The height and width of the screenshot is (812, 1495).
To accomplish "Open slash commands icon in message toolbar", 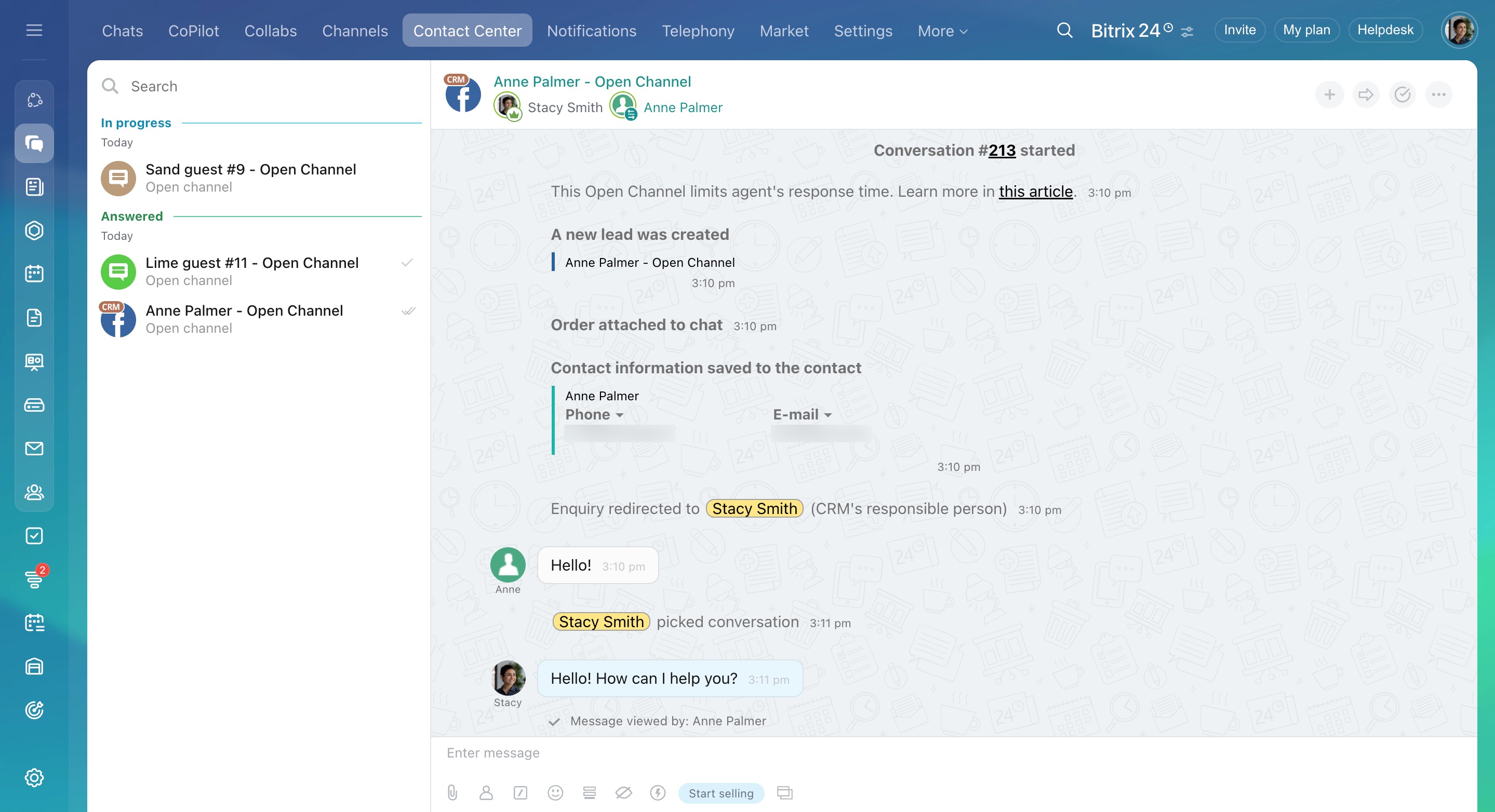I will 520,793.
